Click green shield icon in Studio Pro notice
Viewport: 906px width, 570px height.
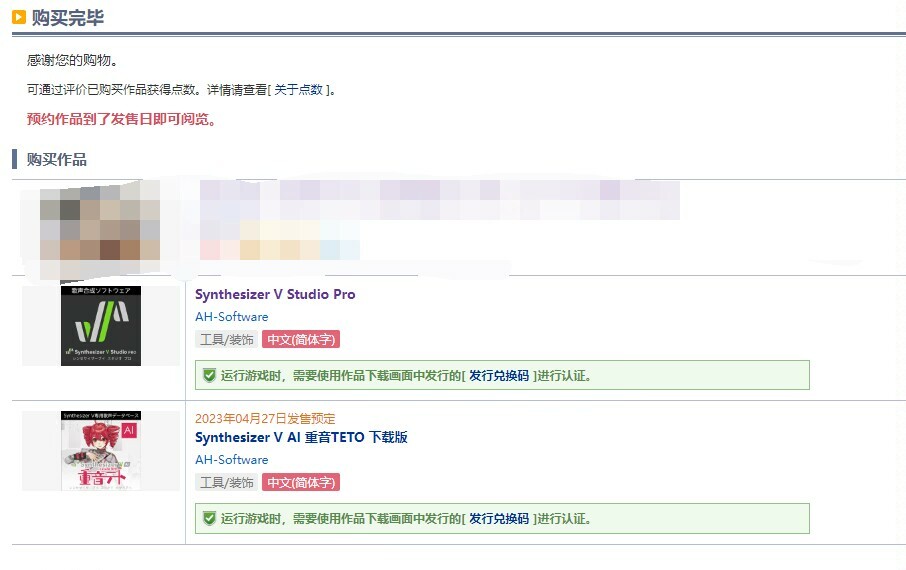point(209,376)
